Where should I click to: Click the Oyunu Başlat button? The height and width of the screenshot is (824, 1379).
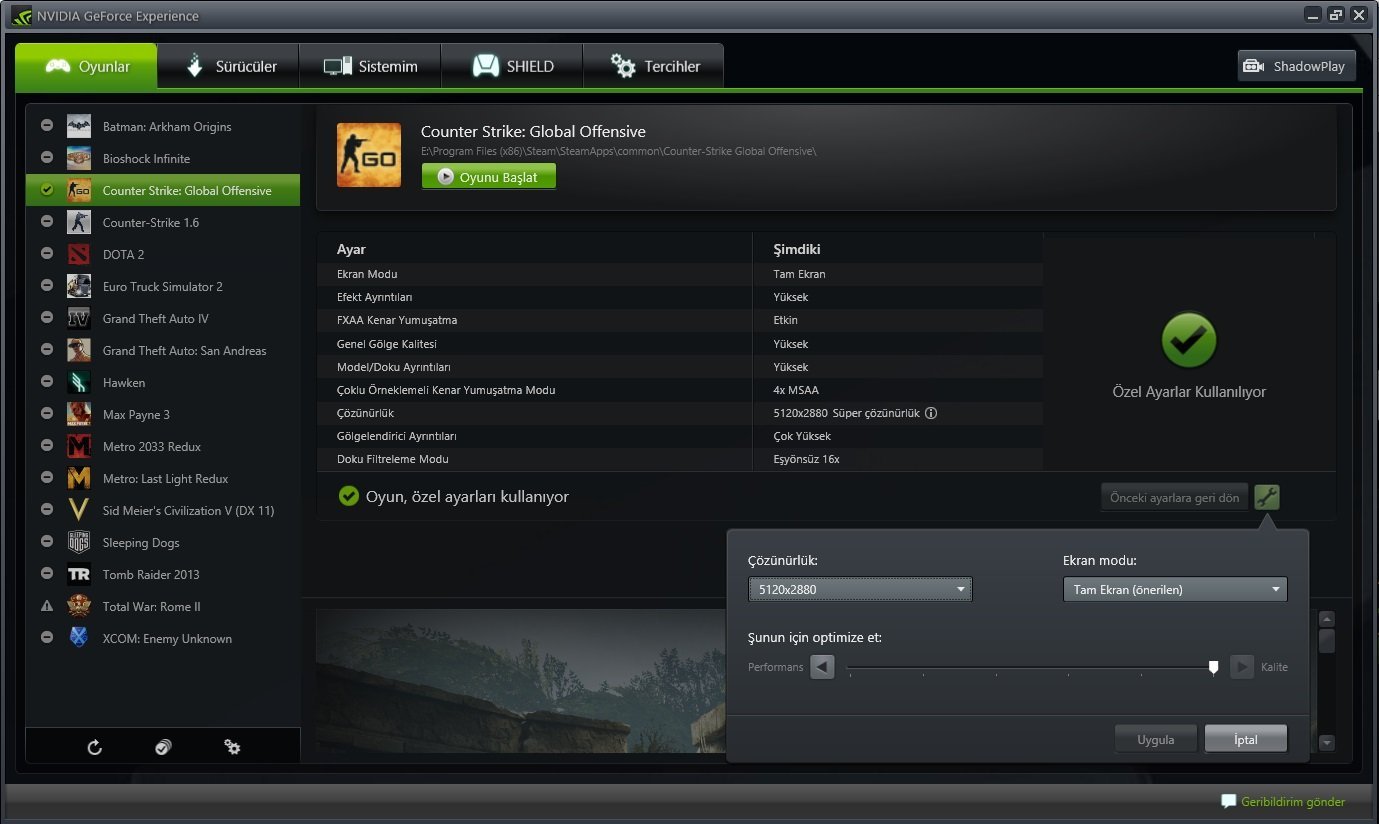pos(488,176)
